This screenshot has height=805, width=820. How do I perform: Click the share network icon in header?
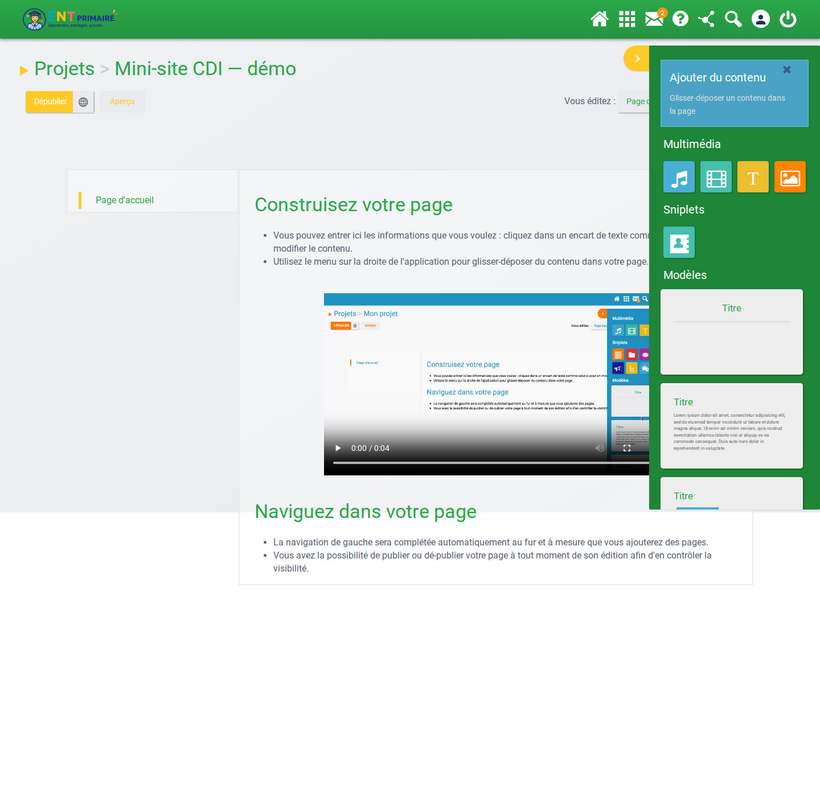tap(707, 19)
